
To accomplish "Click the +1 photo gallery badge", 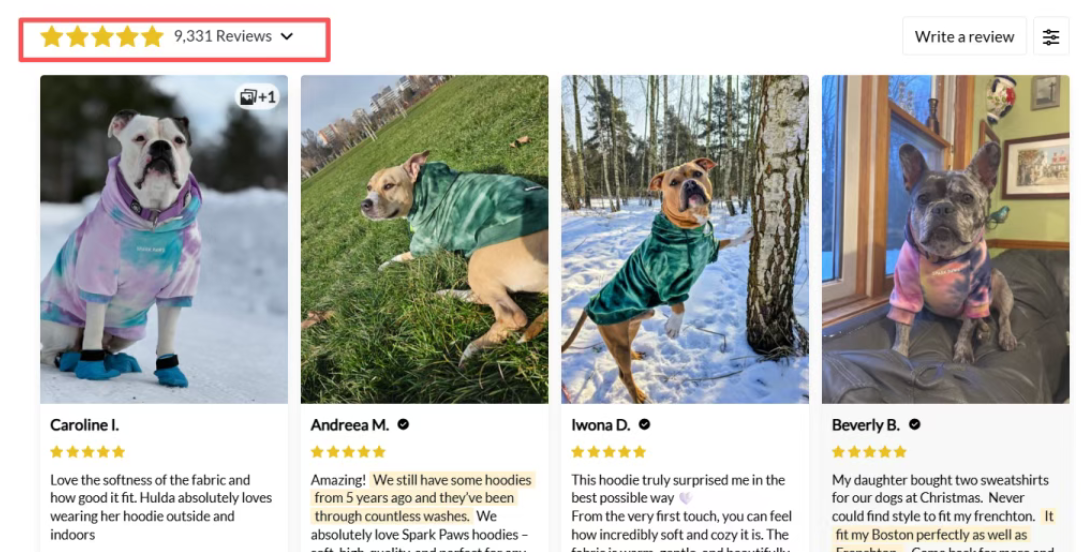I will point(258,97).
